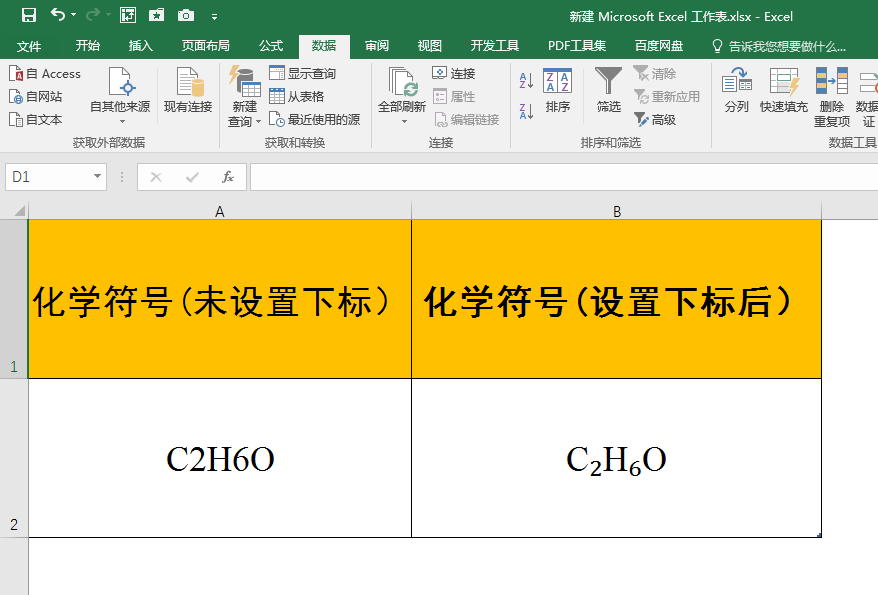Screen dimensions: 878x595
Task: Click the Select All corner triangle
Action: (19, 211)
